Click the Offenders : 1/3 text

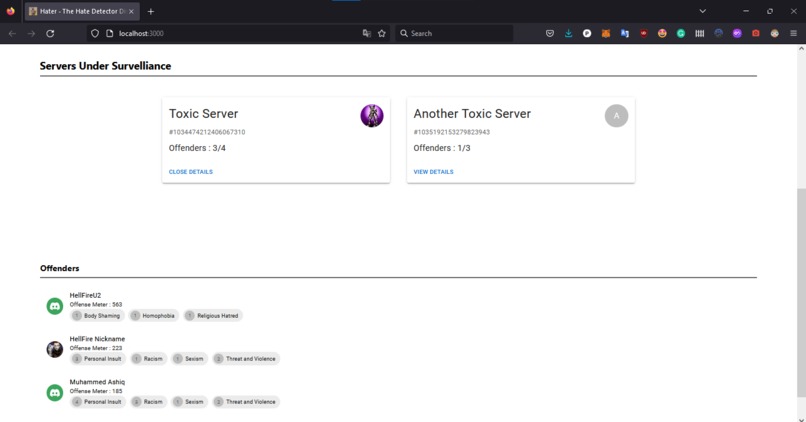pyautogui.click(x=442, y=148)
